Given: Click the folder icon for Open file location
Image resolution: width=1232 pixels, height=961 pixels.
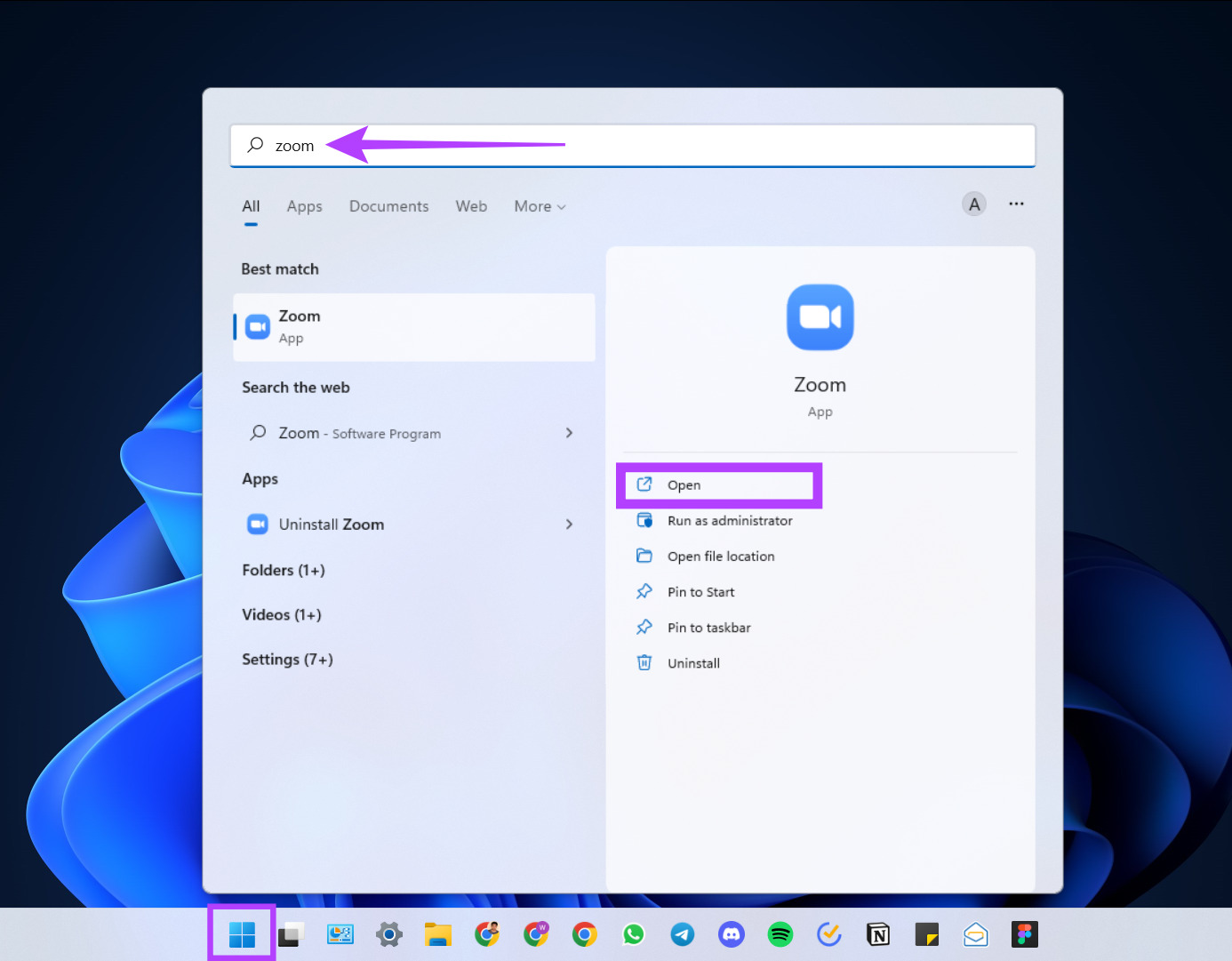Looking at the screenshot, I should [644, 556].
